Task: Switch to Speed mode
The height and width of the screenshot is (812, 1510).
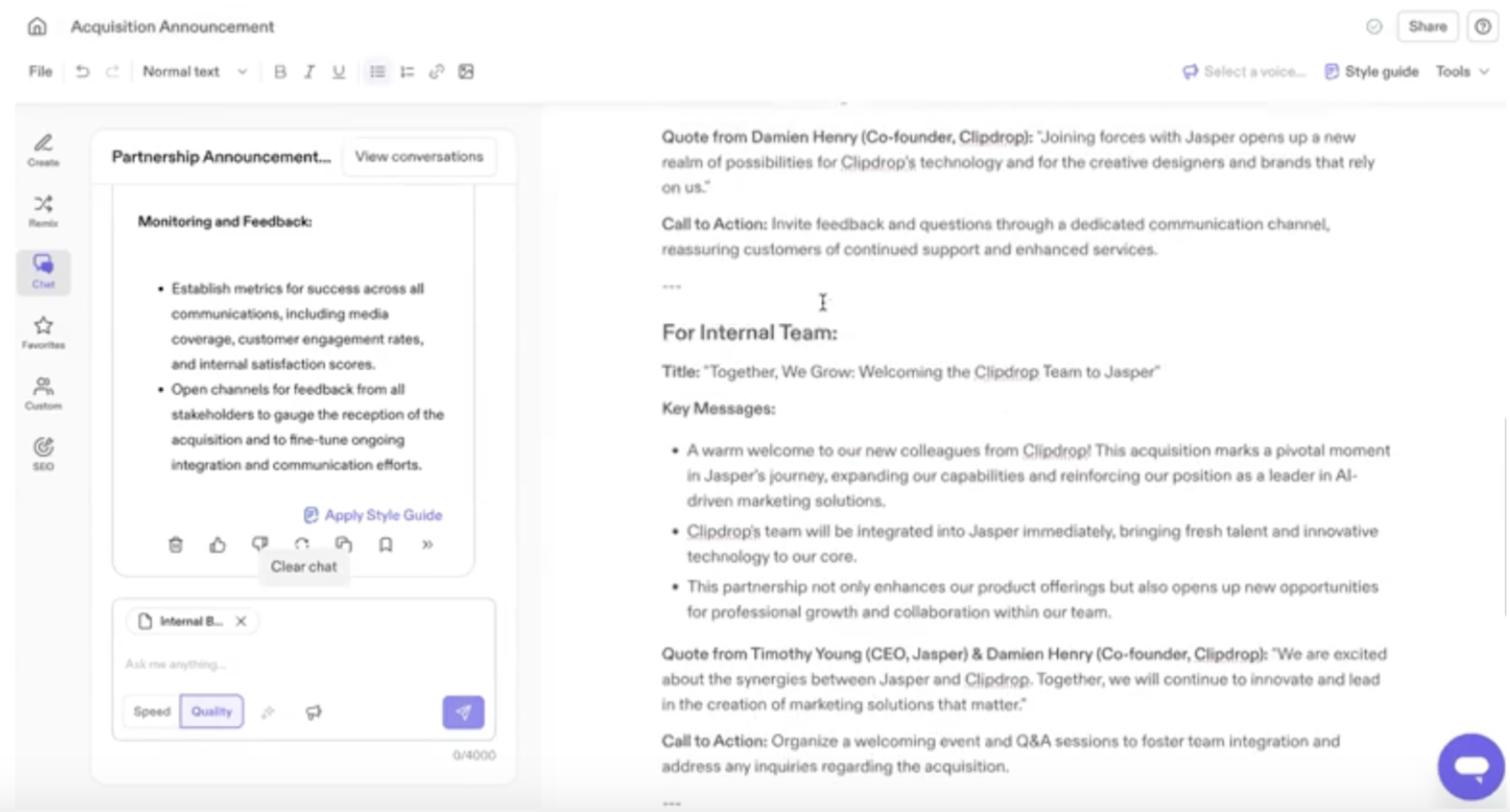Action: (152, 712)
